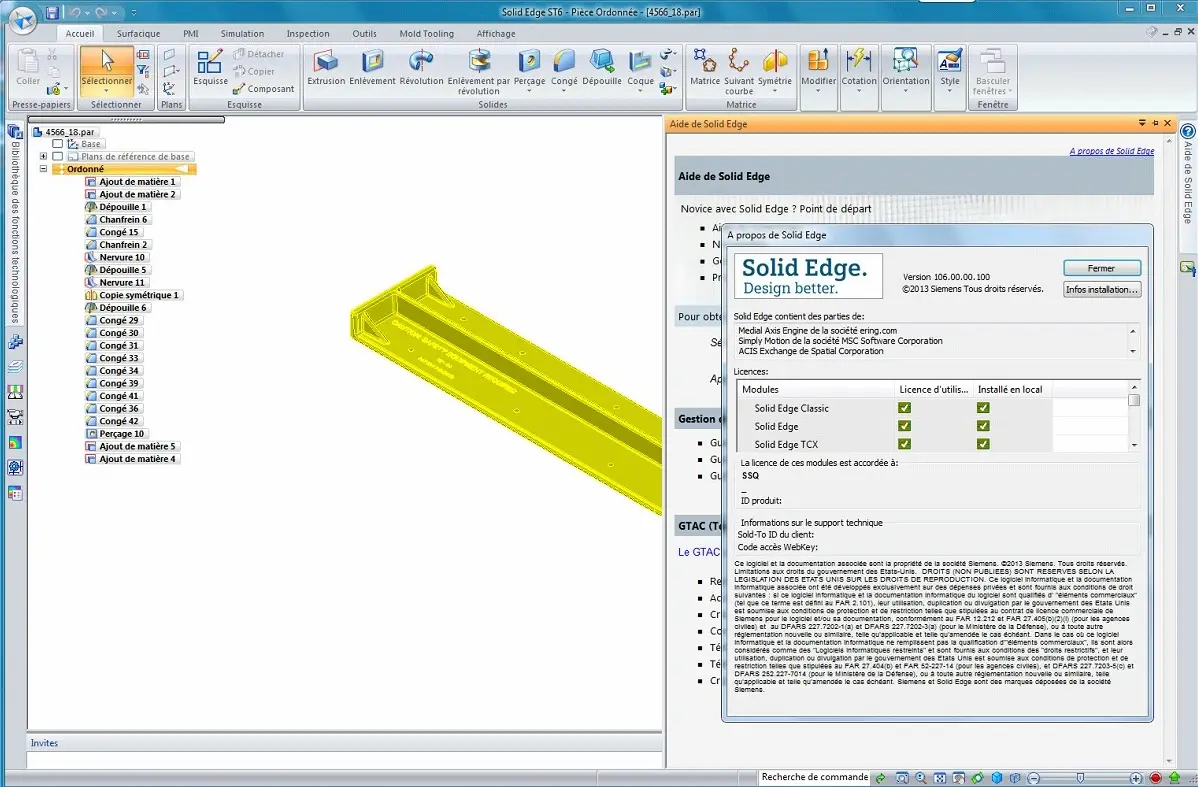Expand the Orientation dropdown arrow
1198x787 pixels.
(905, 91)
